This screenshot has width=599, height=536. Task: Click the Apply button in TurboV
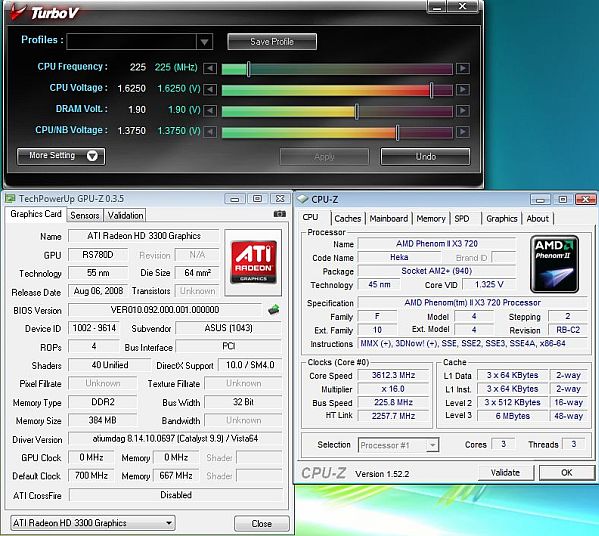(x=324, y=157)
